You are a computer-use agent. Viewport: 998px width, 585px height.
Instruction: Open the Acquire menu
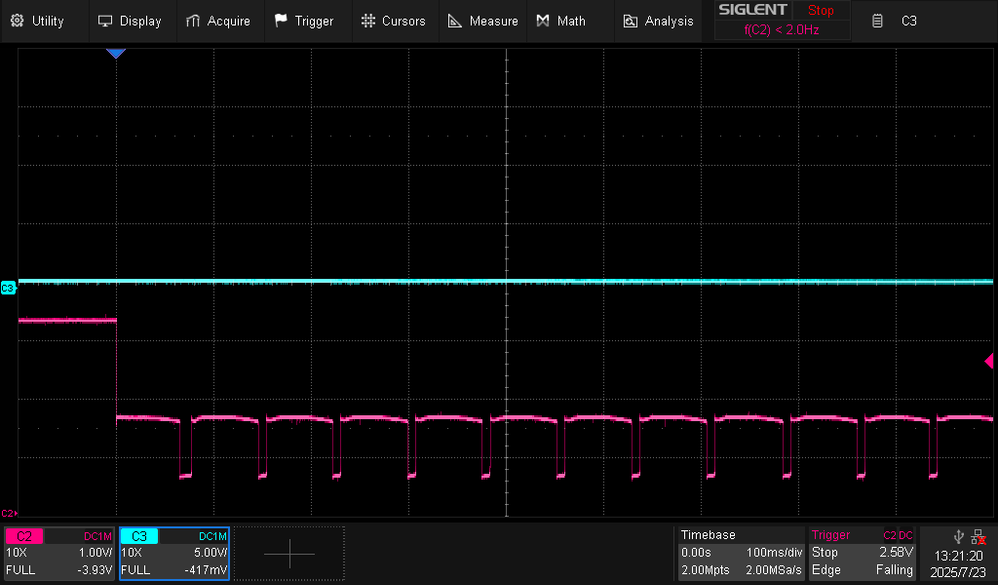pos(218,21)
